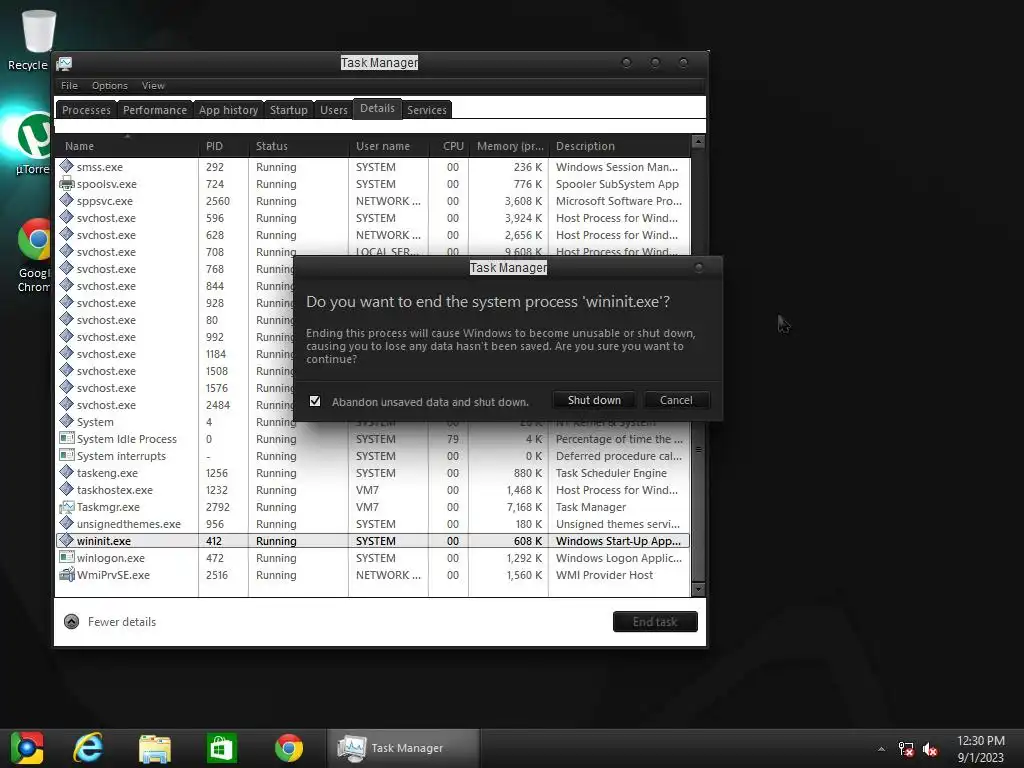The image size is (1024, 768).
Task: Click the System Idle Process icon
Action: coord(66,438)
